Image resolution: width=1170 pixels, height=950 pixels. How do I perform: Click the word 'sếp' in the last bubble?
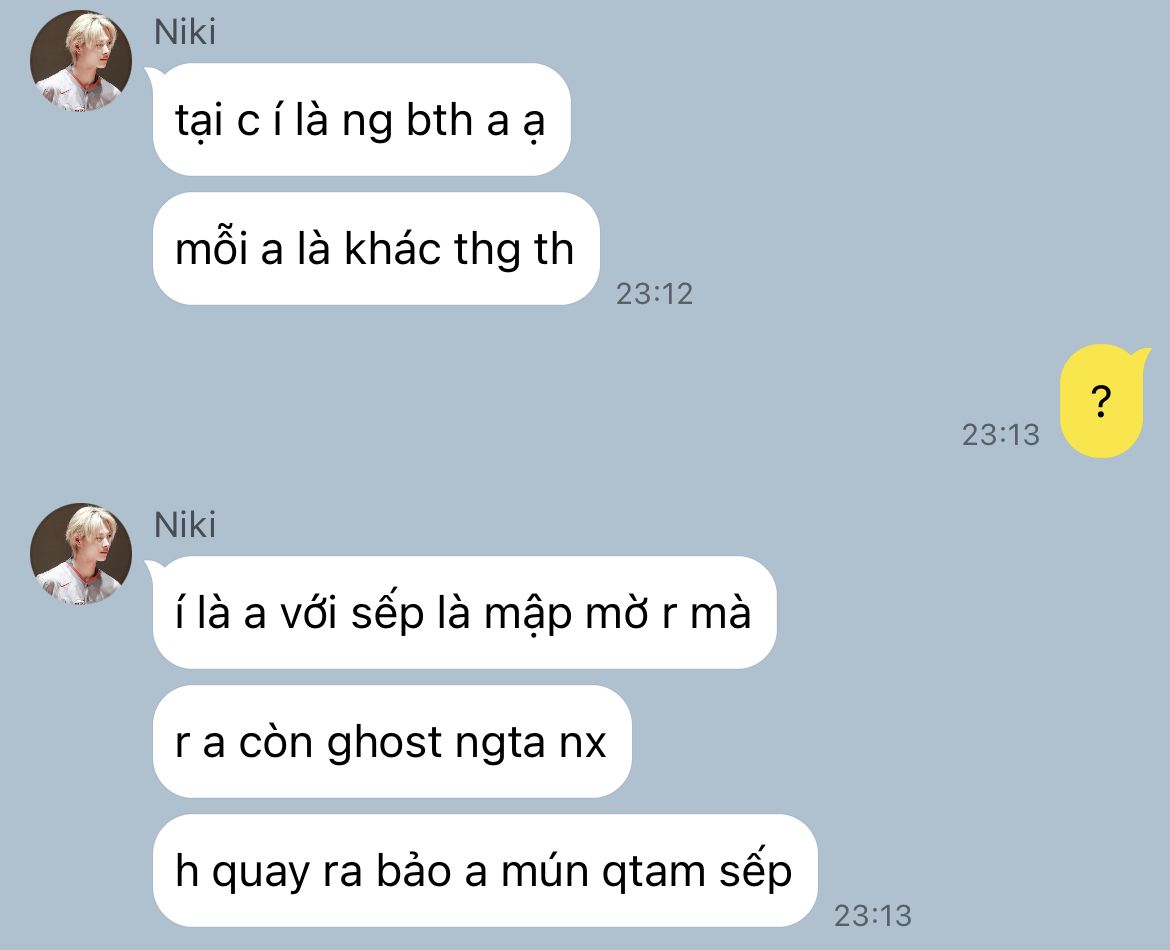755,872
